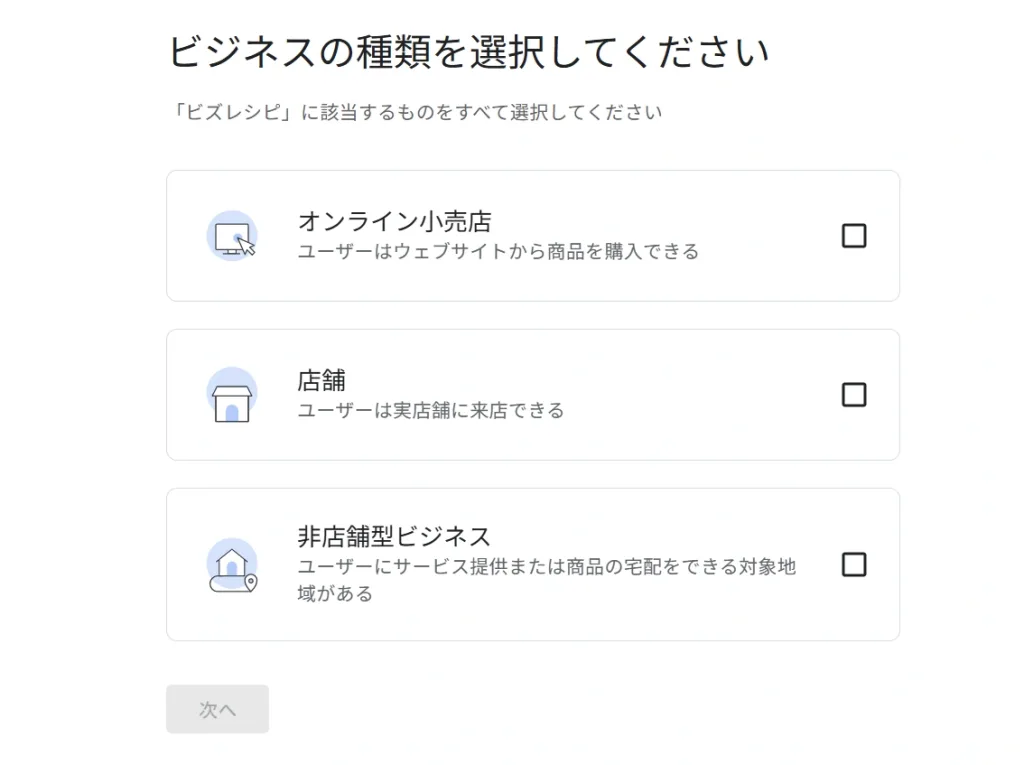The width and height of the screenshot is (1024, 765).
Task: Click the house with map pin icon
Action: pos(232,565)
